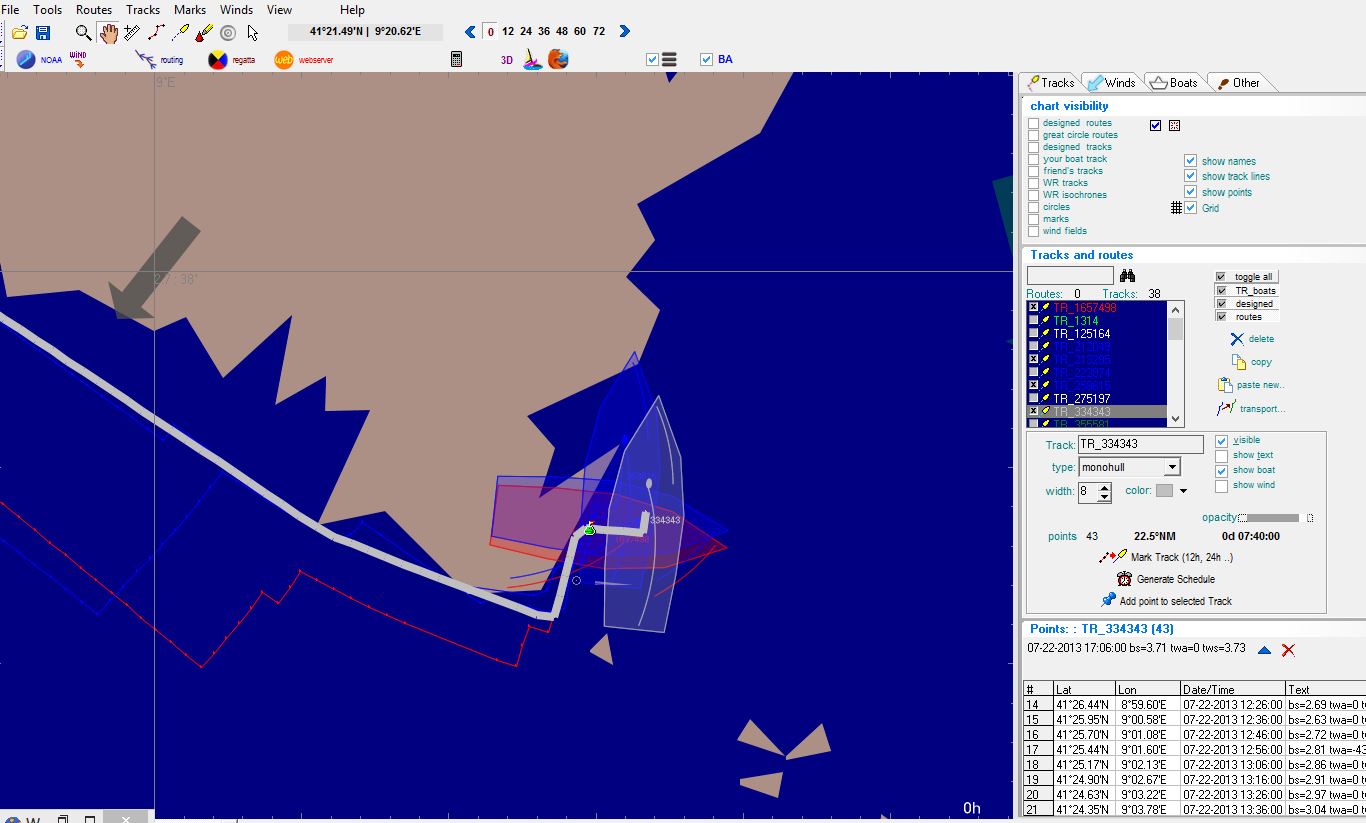Uncheck show points option
The height and width of the screenshot is (823, 1366).
1190,192
